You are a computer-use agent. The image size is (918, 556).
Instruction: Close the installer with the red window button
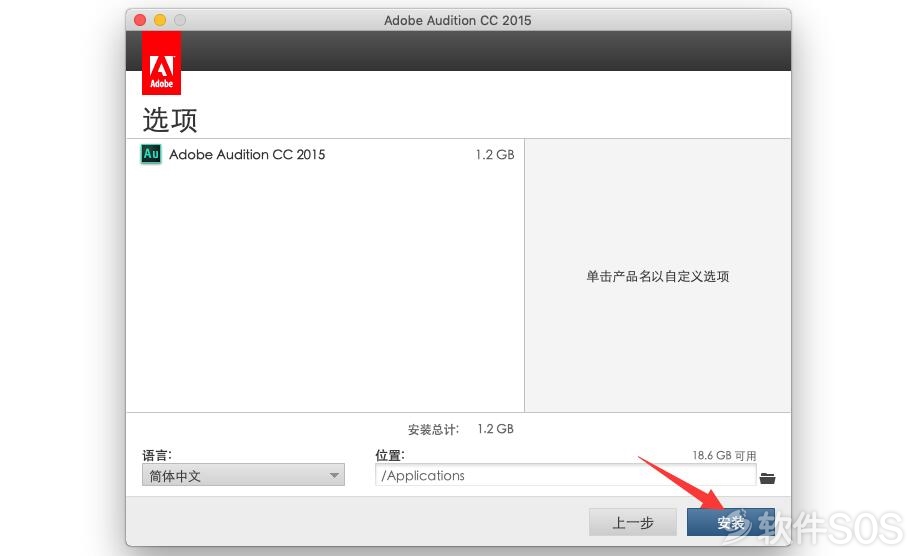(x=140, y=20)
